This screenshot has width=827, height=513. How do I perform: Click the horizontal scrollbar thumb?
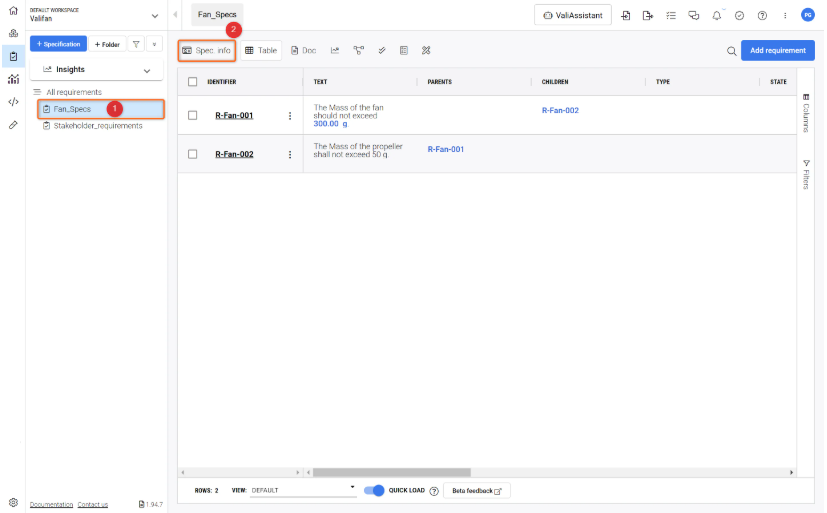(391, 472)
